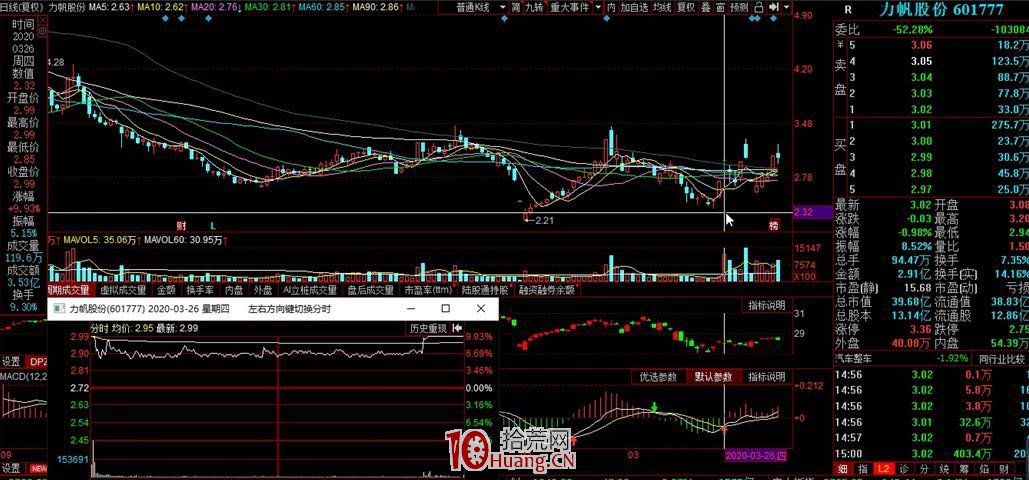This screenshot has width=1029, height=480.
Task: Select the 财 tab in bottom-right strip
Action: tap(1003, 469)
